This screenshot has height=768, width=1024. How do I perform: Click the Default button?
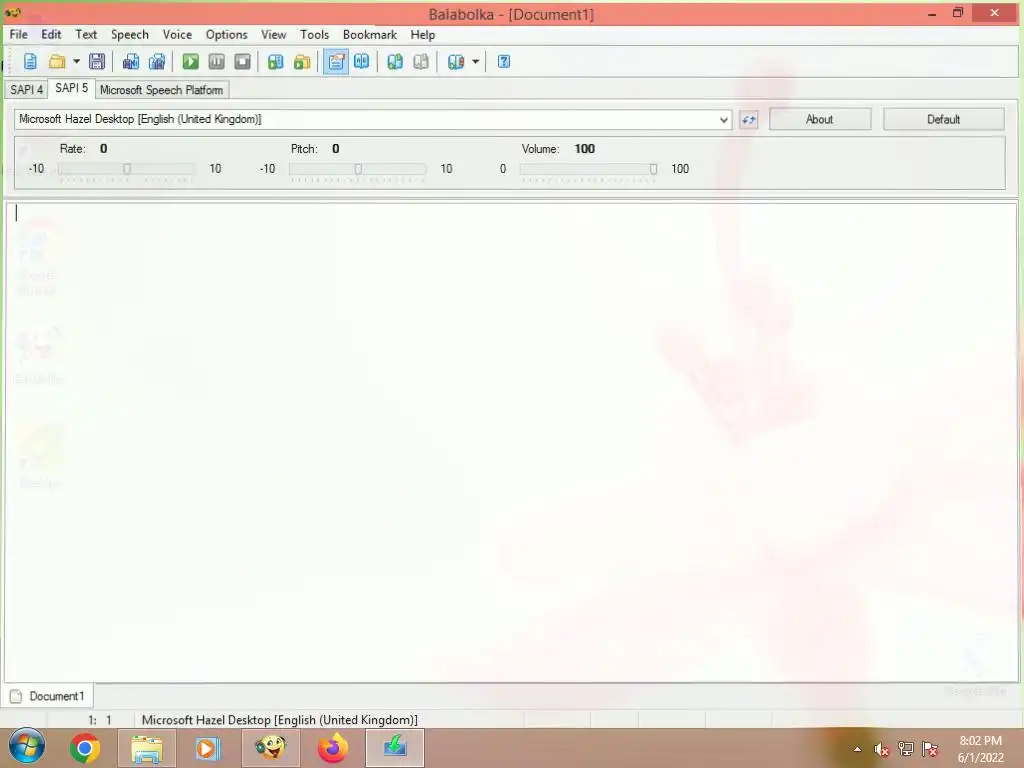[x=943, y=120]
